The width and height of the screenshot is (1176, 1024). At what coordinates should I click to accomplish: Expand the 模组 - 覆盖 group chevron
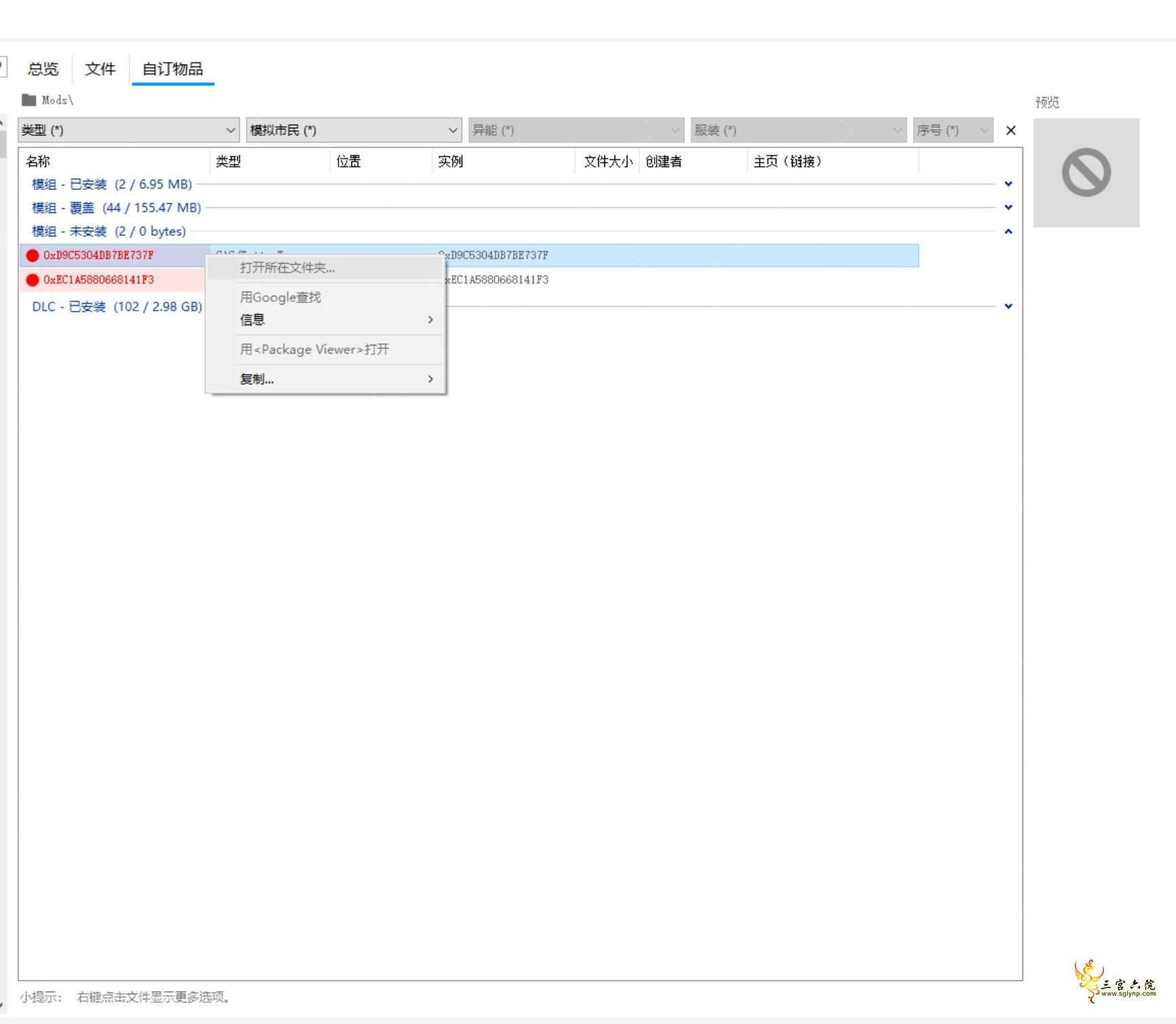click(x=1009, y=207)
